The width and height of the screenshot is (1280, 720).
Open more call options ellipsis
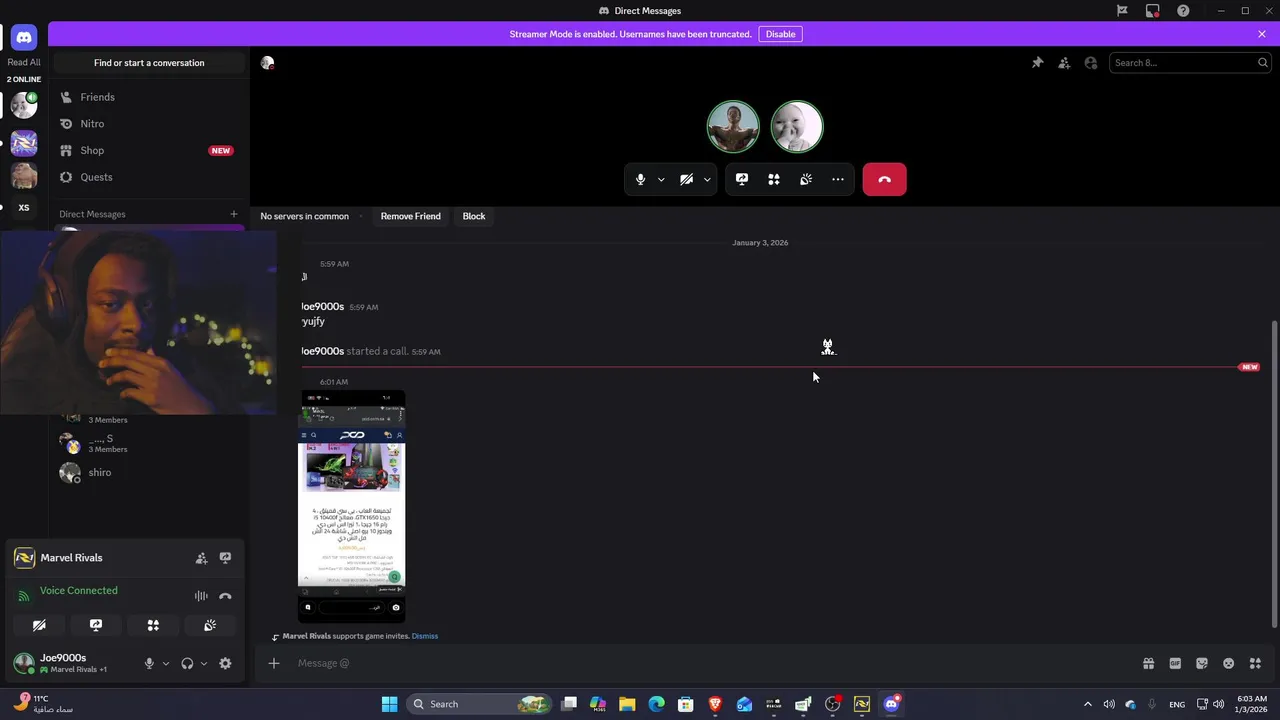tap(838, 180)
